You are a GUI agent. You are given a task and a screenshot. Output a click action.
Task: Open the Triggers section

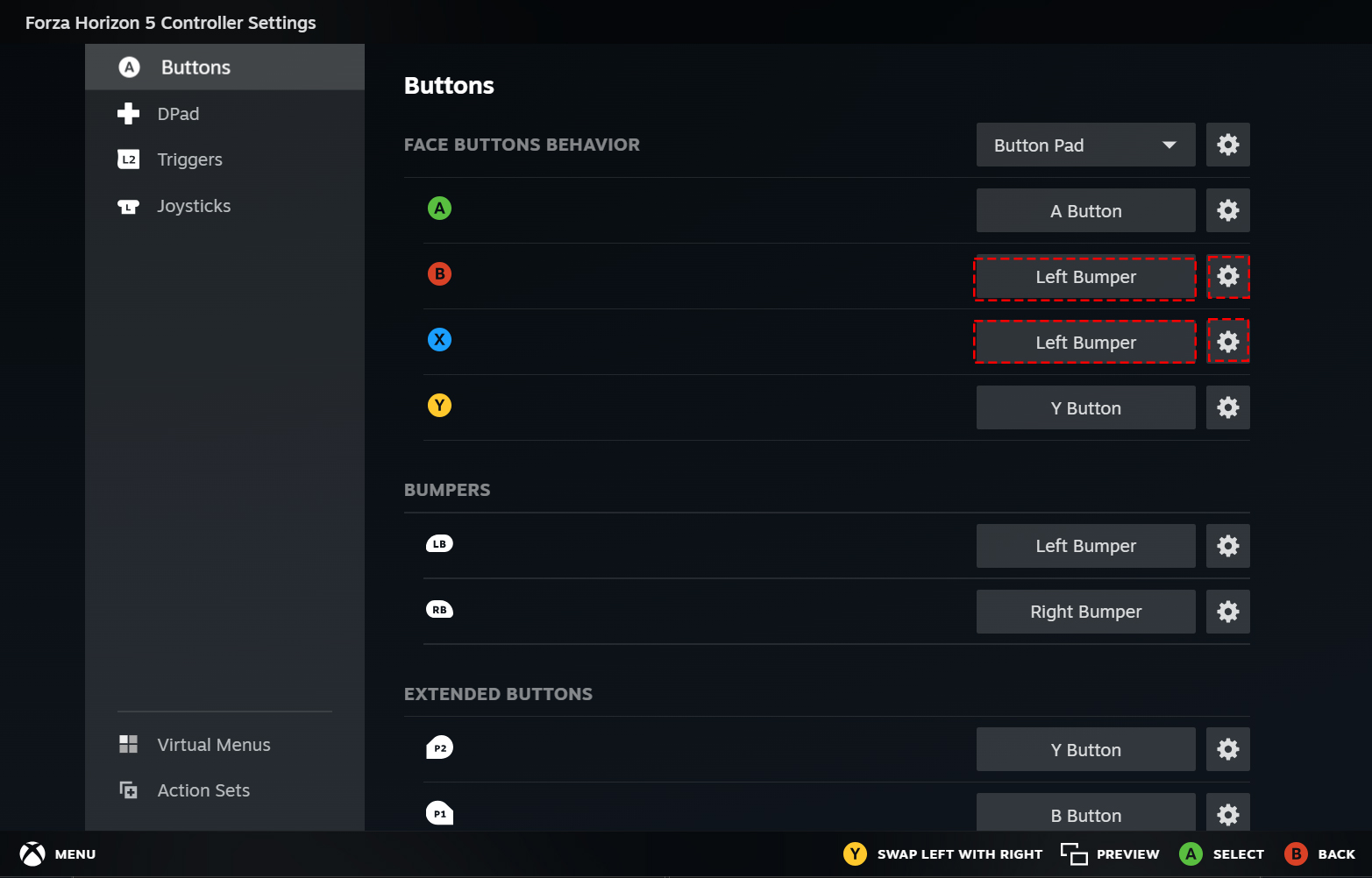coord(189,159)
